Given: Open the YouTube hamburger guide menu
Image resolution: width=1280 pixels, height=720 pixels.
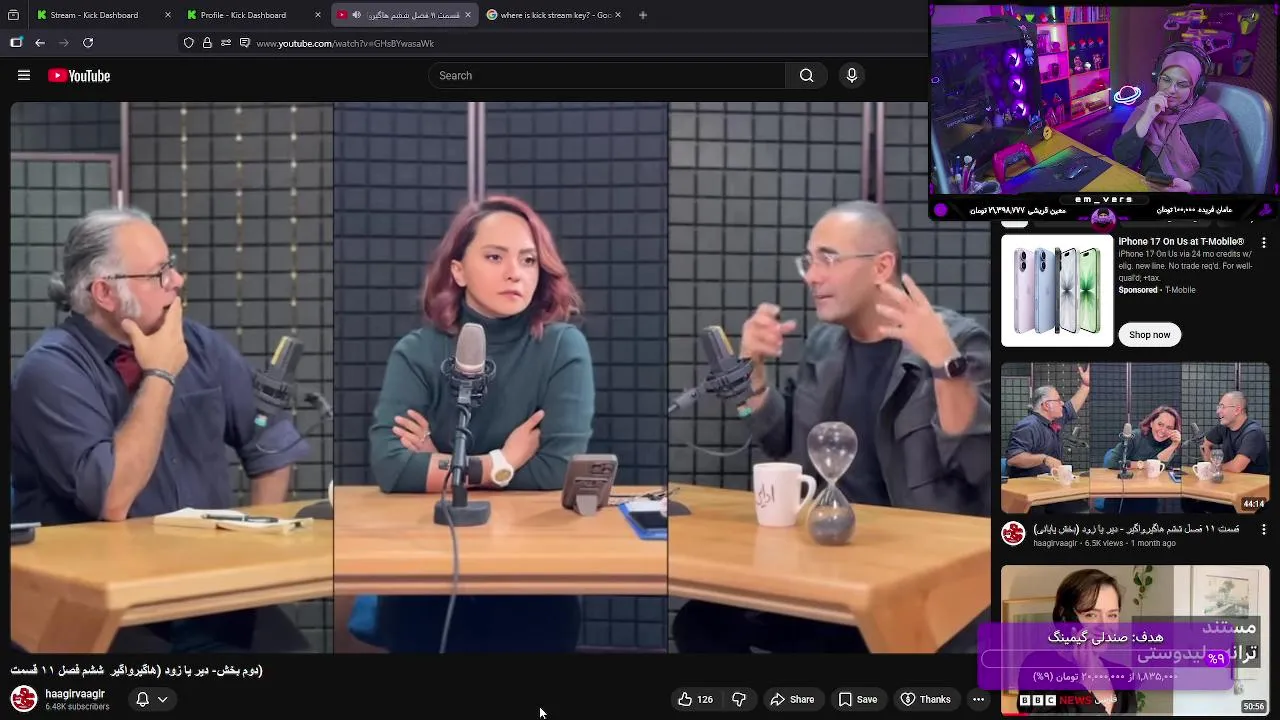Looking at the screenshot, I should (24, 76).
